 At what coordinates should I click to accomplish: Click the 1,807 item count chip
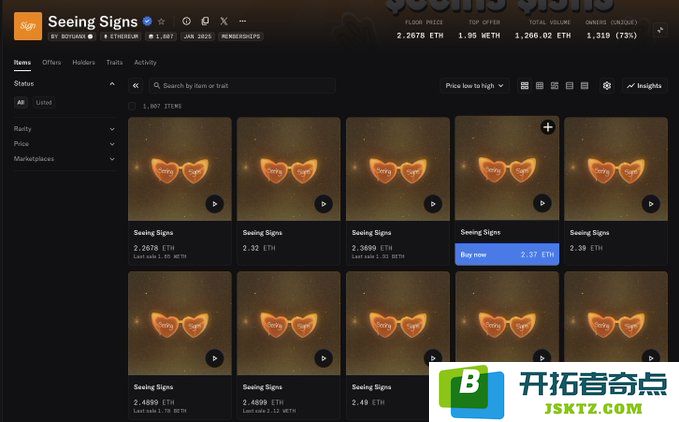(161, 37)
